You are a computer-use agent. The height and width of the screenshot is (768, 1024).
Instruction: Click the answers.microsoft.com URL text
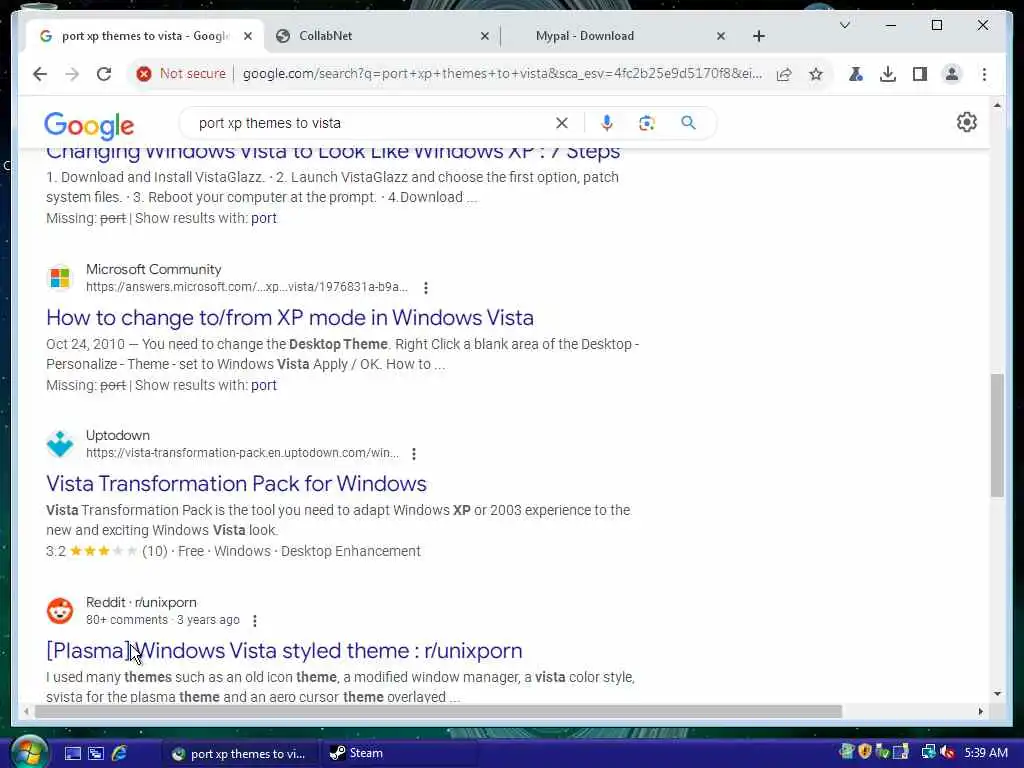click(247, 287)
